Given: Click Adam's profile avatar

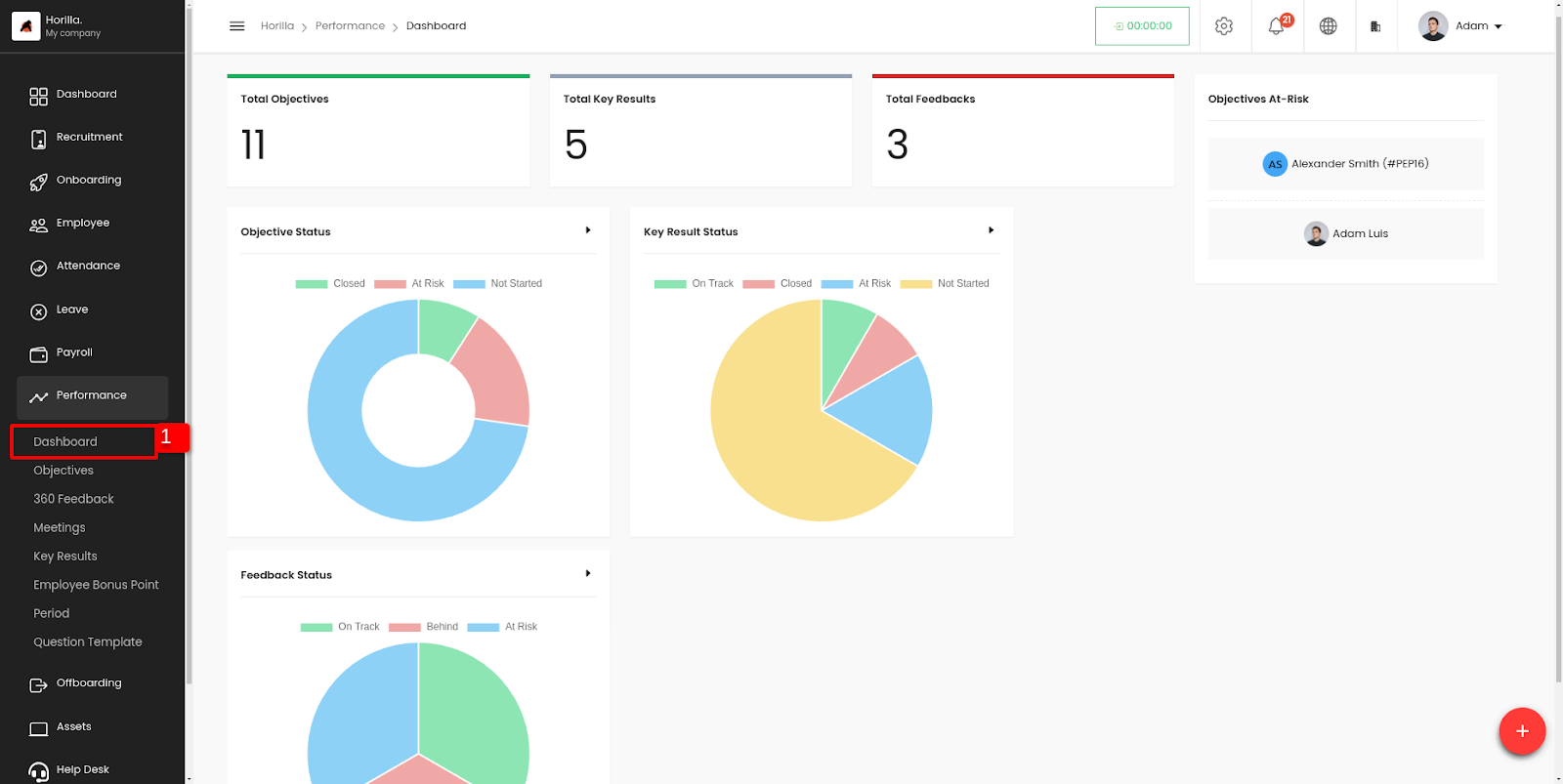Looking at the screenshot, I should [1433, 26].
